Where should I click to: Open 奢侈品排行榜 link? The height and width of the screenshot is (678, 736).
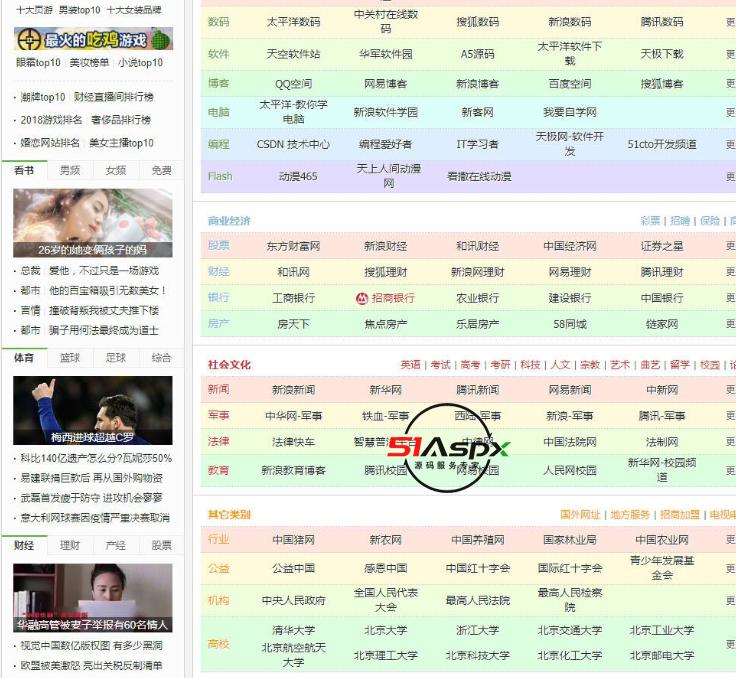[x=121, y=120]
